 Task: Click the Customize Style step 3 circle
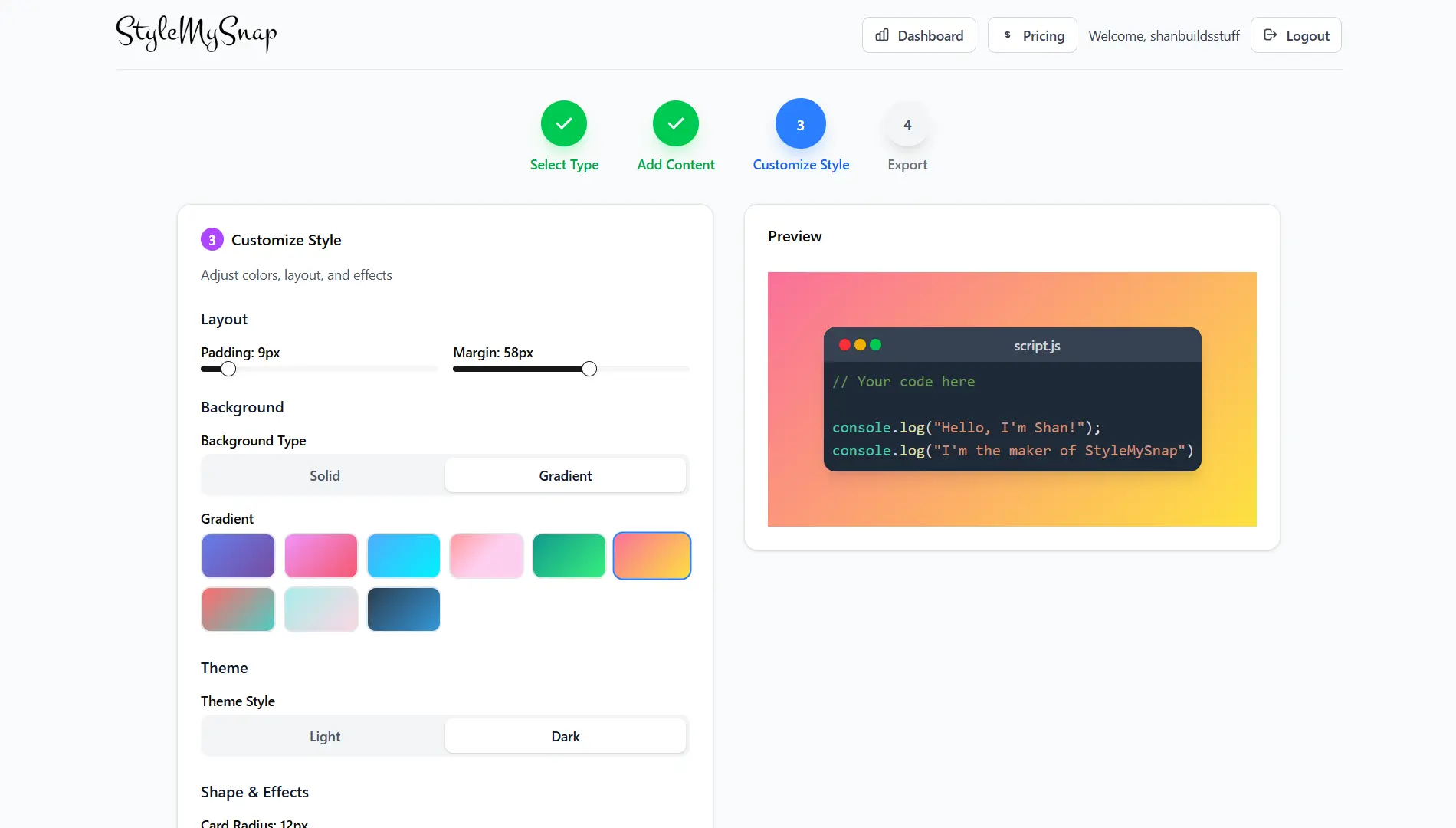(801, 123)
